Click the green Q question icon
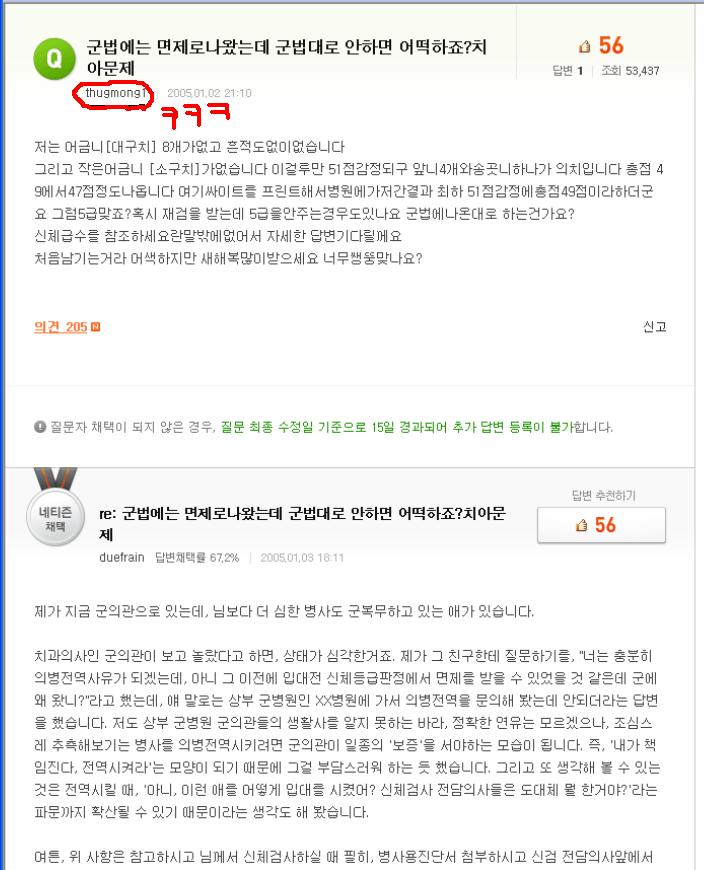 [54, 59]
